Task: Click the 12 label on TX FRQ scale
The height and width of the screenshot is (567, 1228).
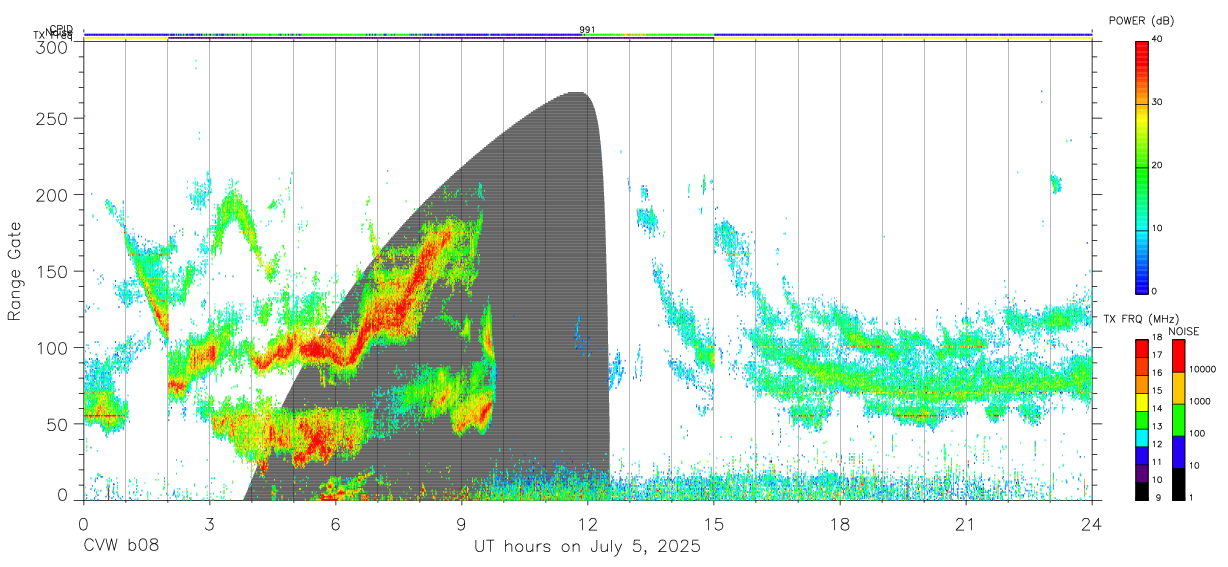Action: click(x=1157, y=444)
